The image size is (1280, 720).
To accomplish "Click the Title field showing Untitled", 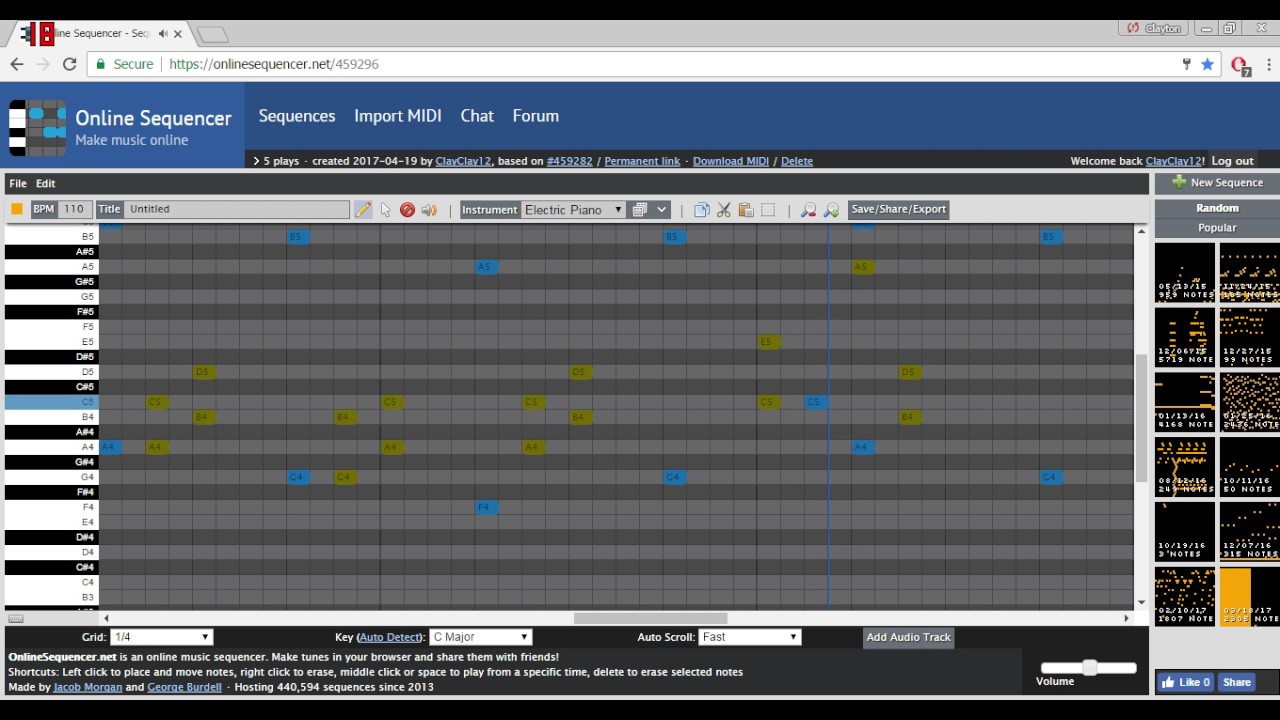I will [237, 209].
